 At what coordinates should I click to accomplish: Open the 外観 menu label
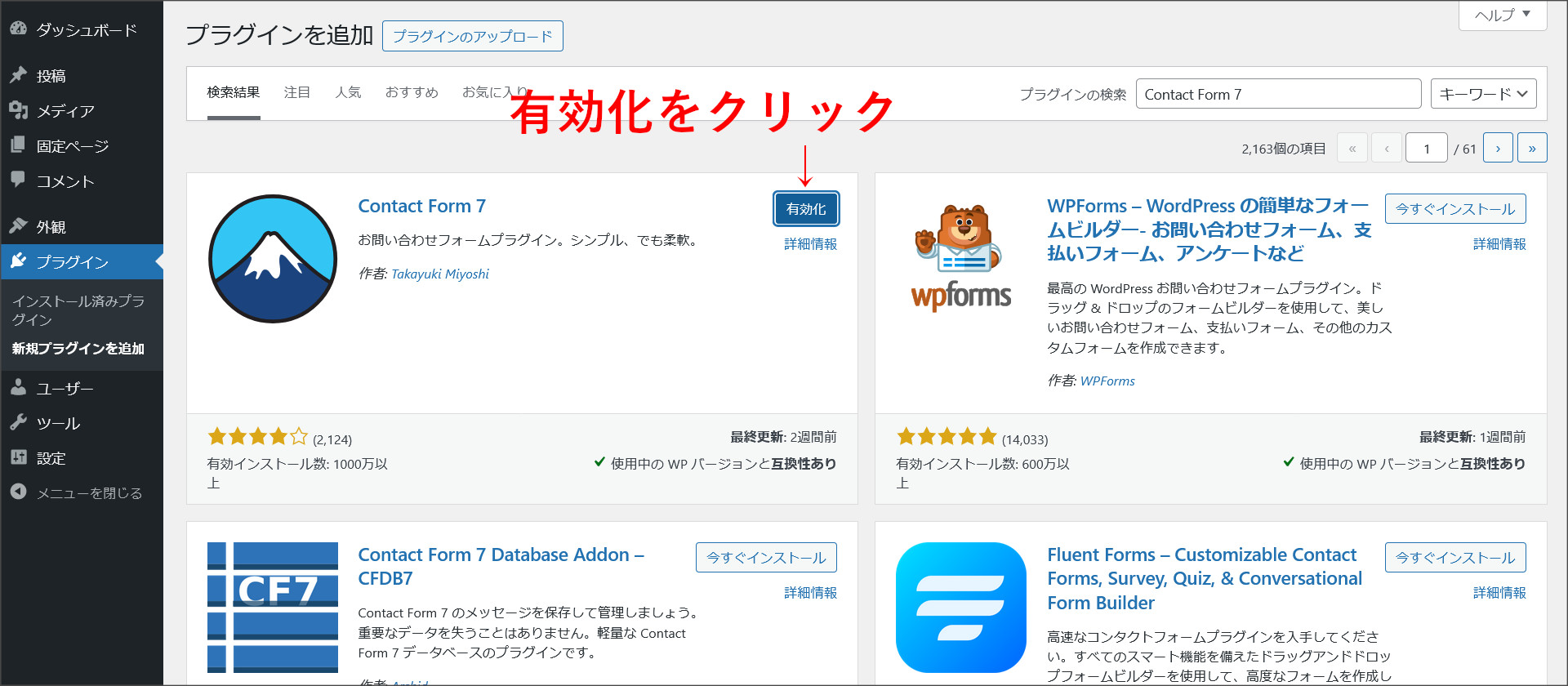pos(51,226)
